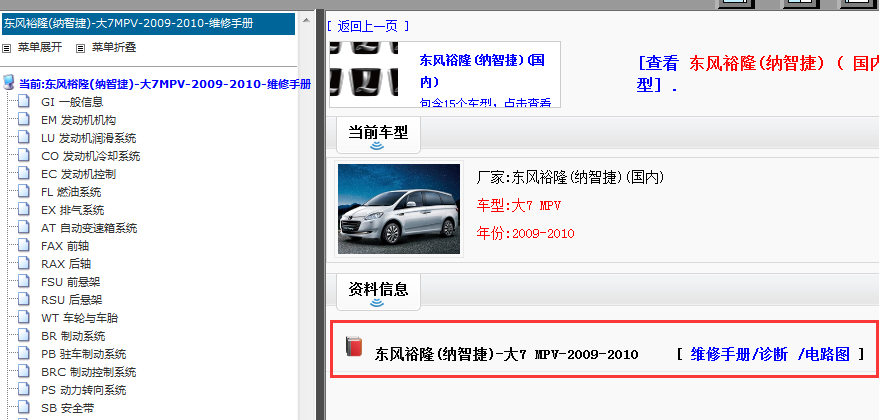Image resolution: width=879 pixels, height=420 pixels.
Task: Collapse the tree with 菜单折叠
Action: point(114,47)
